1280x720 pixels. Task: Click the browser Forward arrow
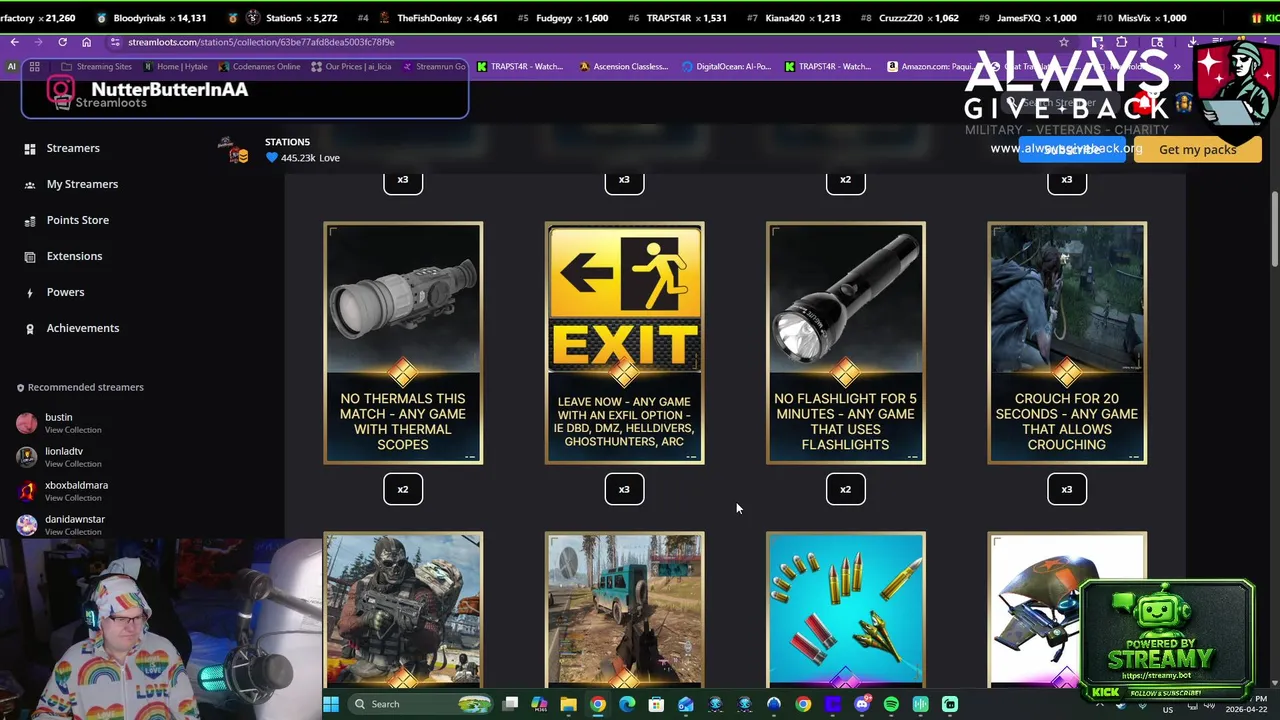[38, 42]
